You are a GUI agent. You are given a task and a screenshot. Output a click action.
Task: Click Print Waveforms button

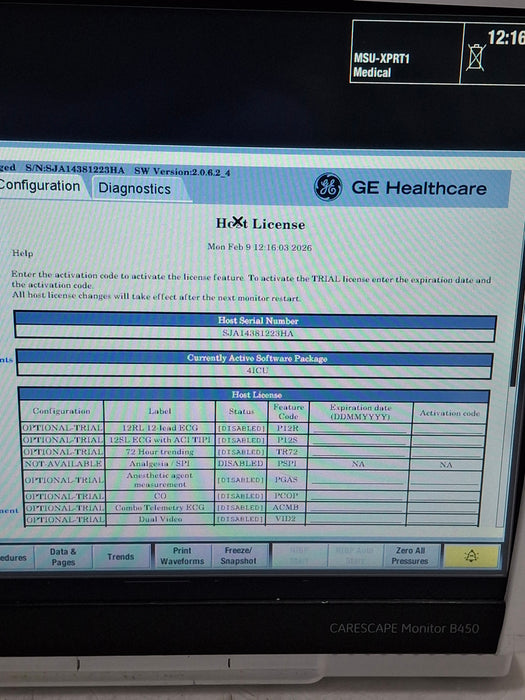[182, 556]
